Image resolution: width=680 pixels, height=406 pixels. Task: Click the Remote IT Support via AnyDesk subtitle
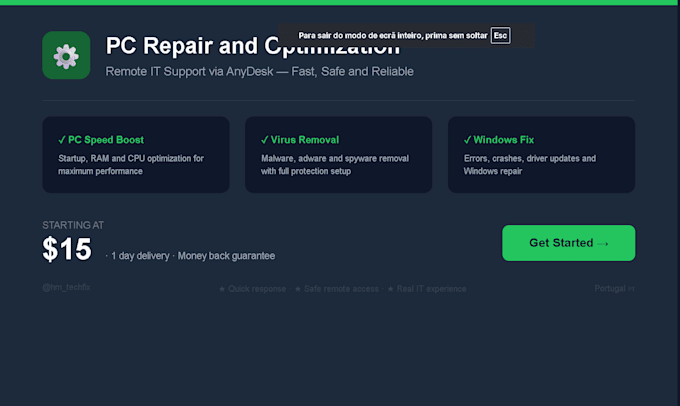(x=259, y=72)
